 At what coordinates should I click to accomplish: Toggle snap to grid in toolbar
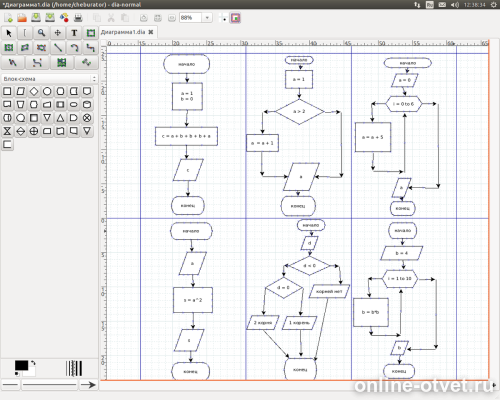coord(223,18)
